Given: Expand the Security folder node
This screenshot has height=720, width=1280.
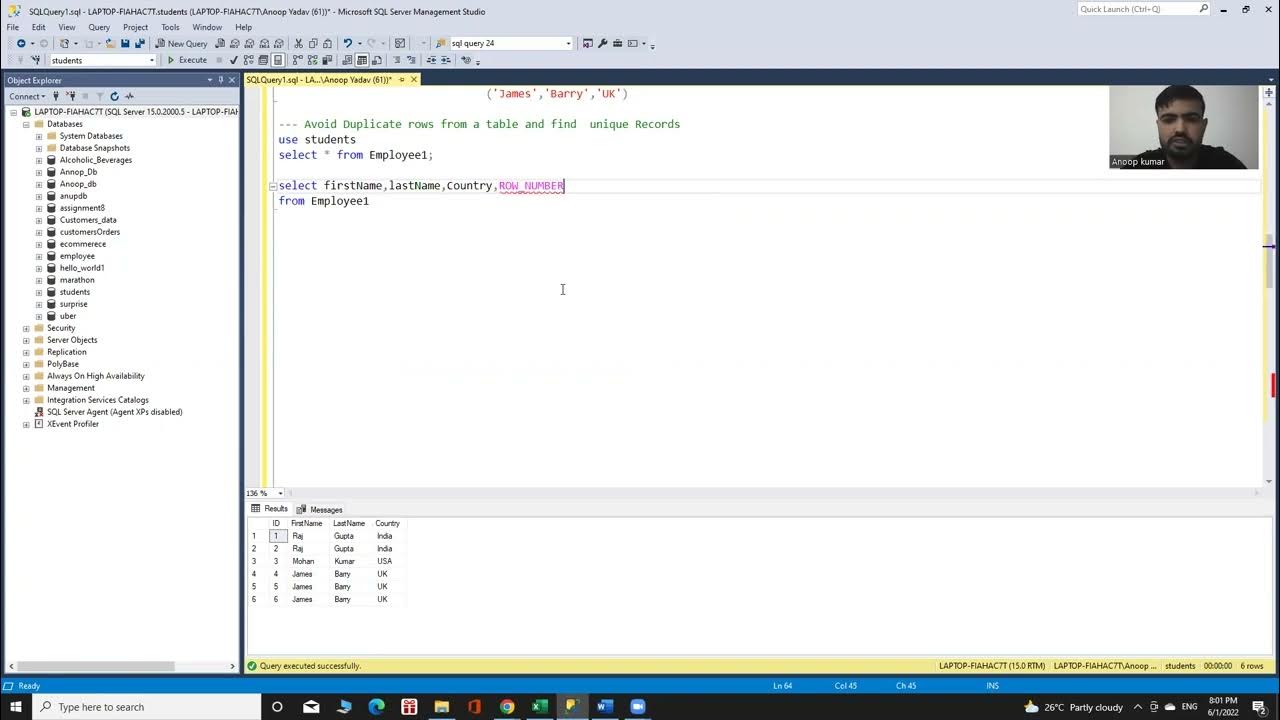Looking at the screenshot, I should tap(26, 328).
